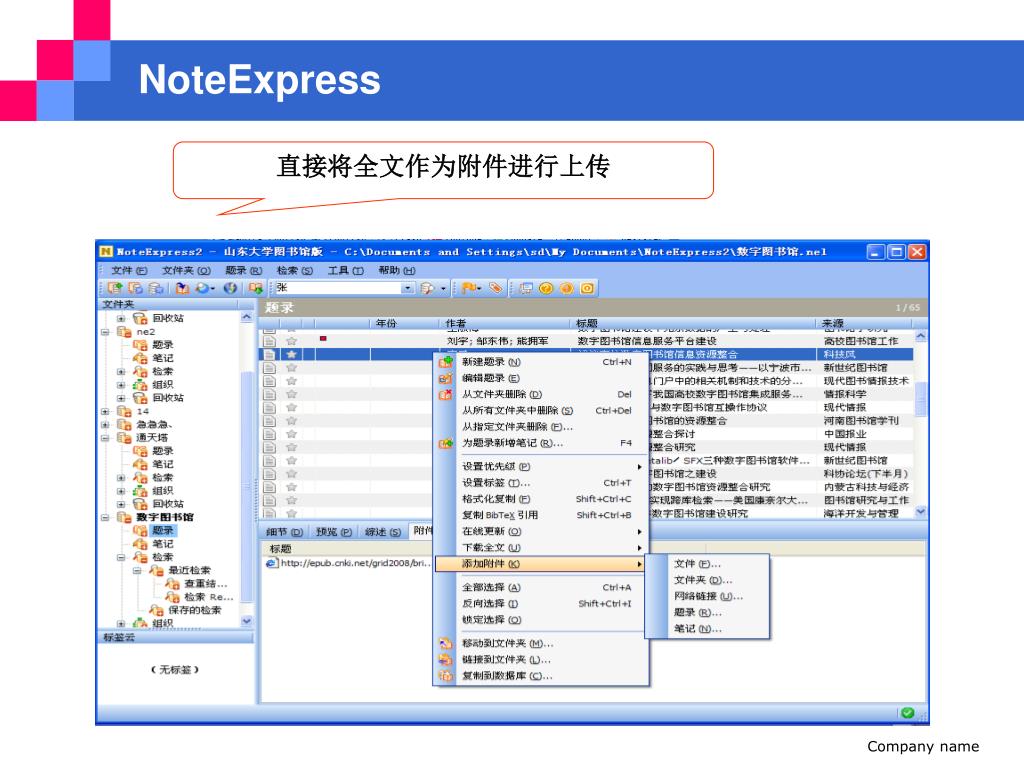Toggle star on 情报科学 row
1024x768 pixels.
[x=291, y=394]
